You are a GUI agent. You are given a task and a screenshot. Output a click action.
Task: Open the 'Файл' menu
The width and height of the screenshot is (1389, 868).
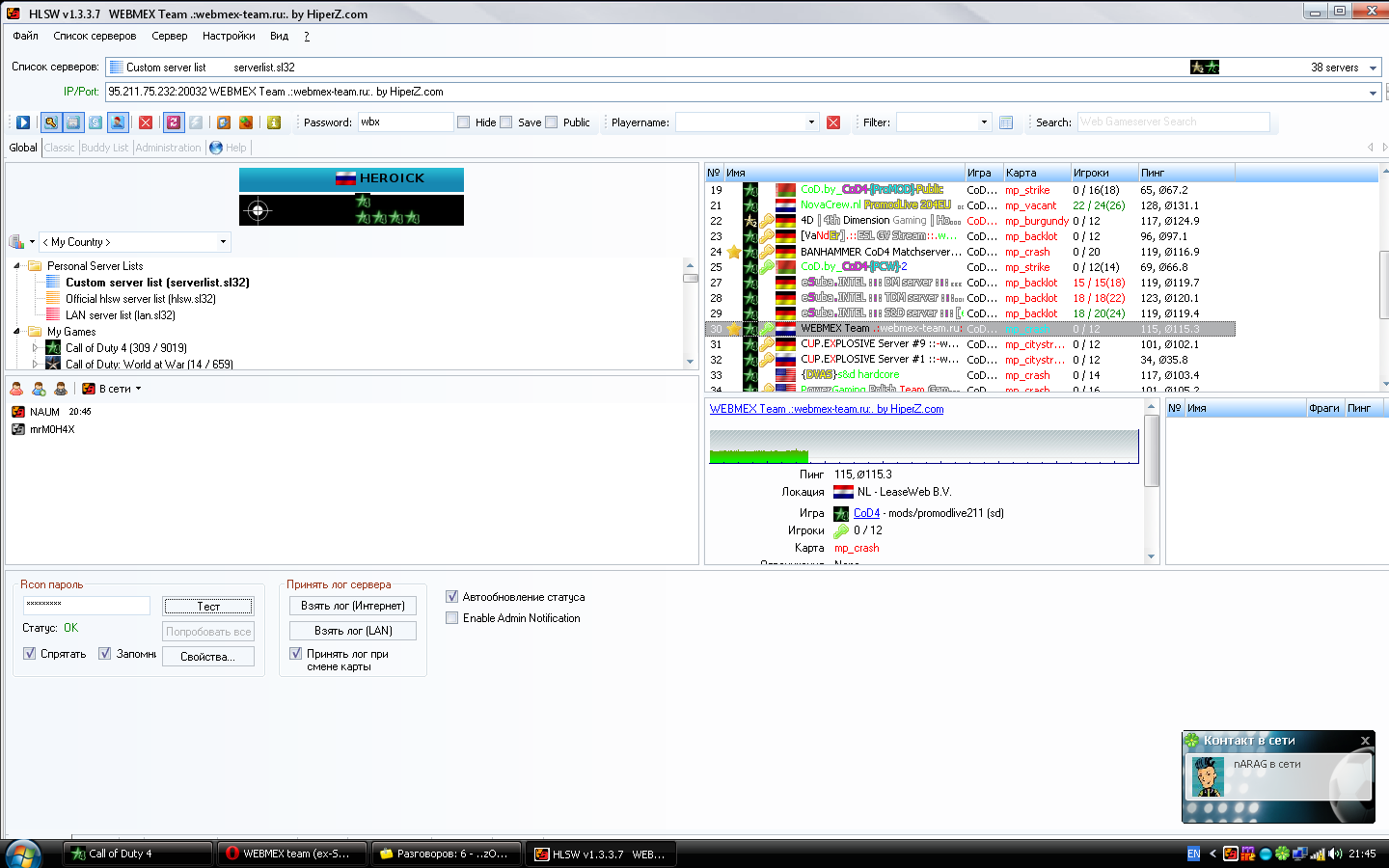[26, 36]
